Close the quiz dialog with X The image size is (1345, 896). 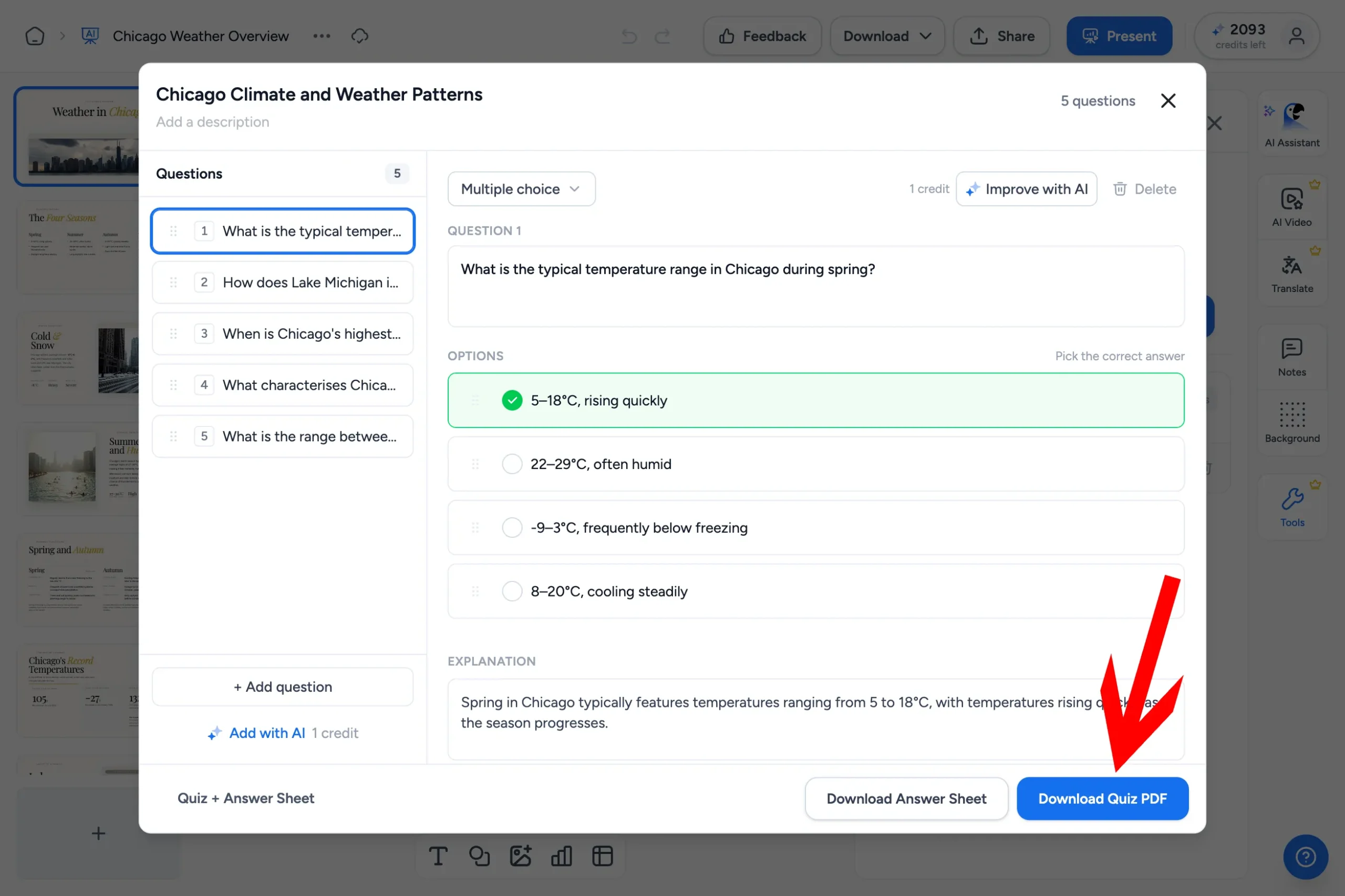(1168, 100)
